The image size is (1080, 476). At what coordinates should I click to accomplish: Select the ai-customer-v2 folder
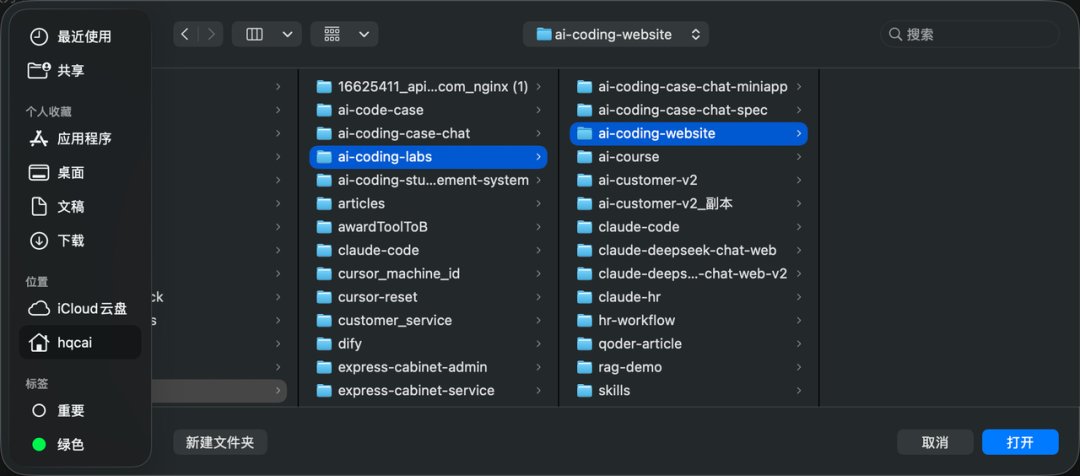tap(689, 180)
